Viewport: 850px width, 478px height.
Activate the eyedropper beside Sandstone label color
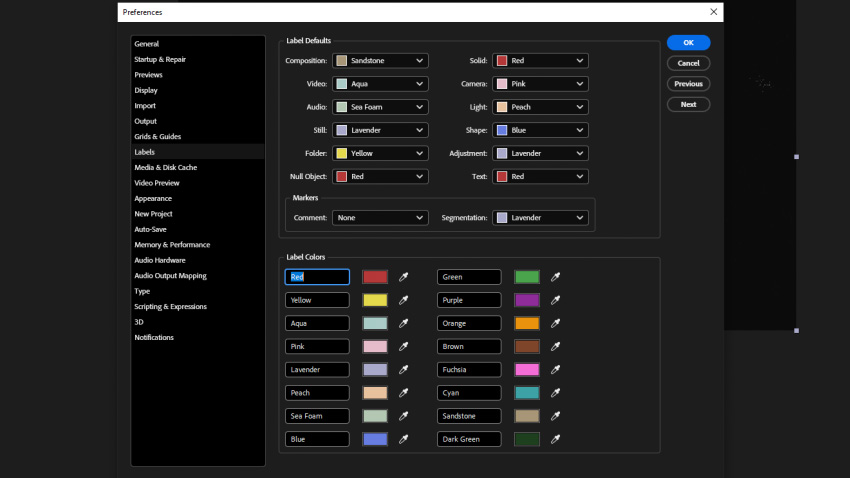point(556,416)
